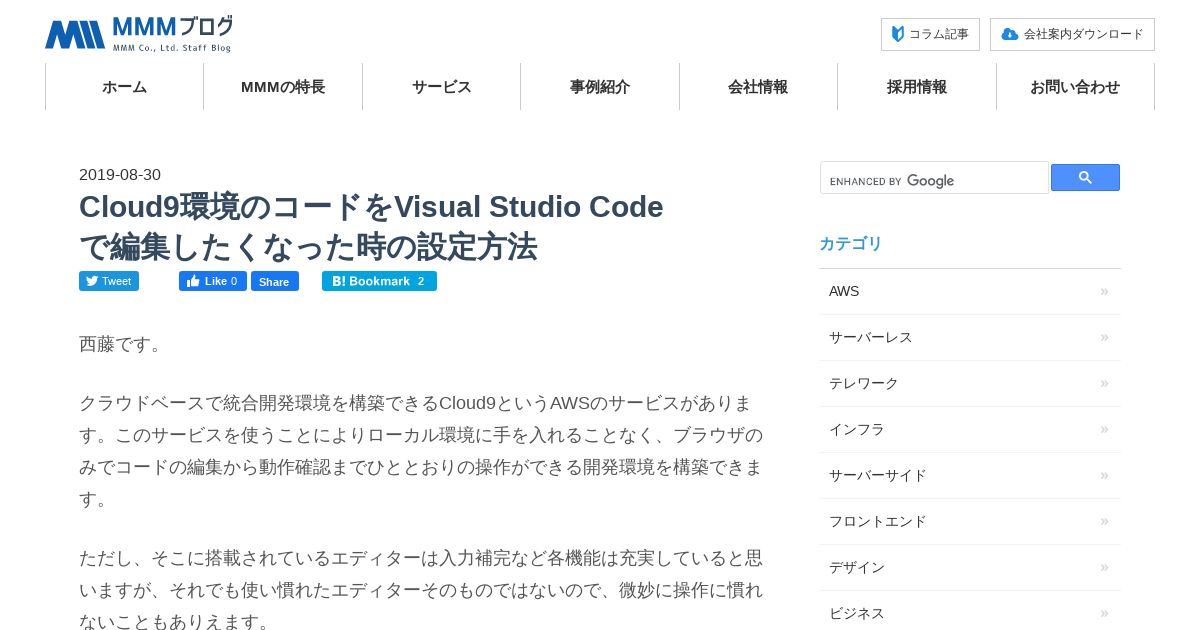Open the インフラ category
This screenshot has height=630, width=1200.
(970, 429)
